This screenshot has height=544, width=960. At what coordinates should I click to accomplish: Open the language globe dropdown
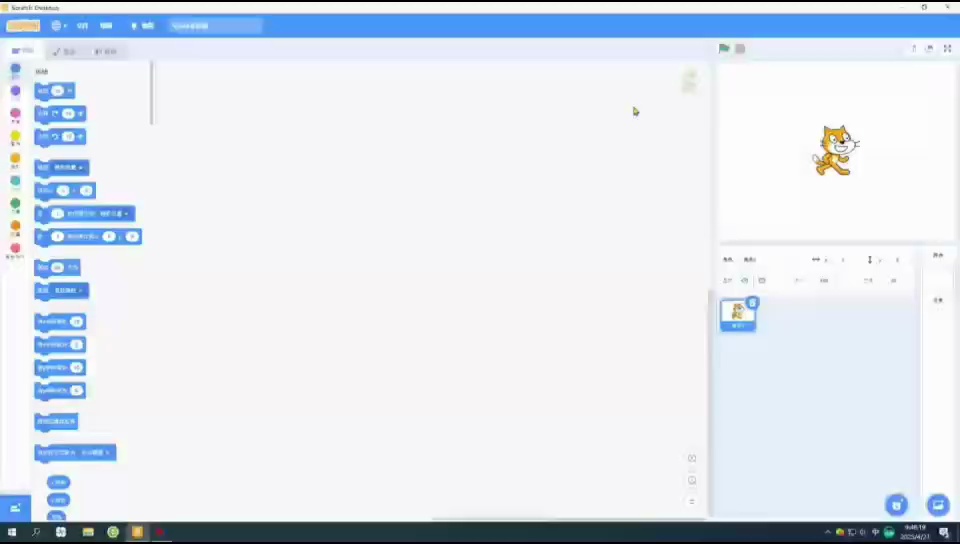point(58,26)
